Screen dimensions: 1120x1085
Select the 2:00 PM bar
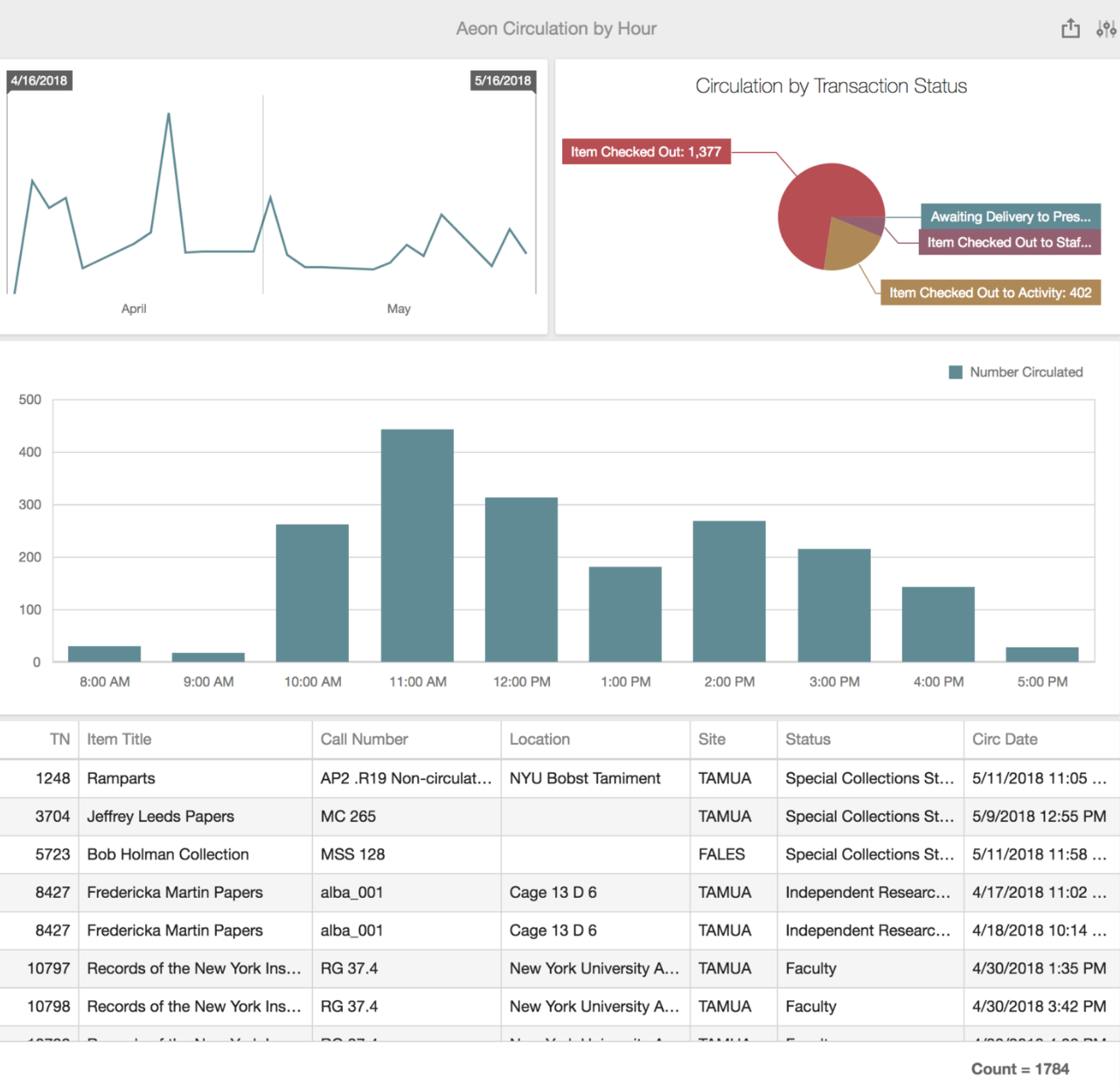tap(729, 591)
